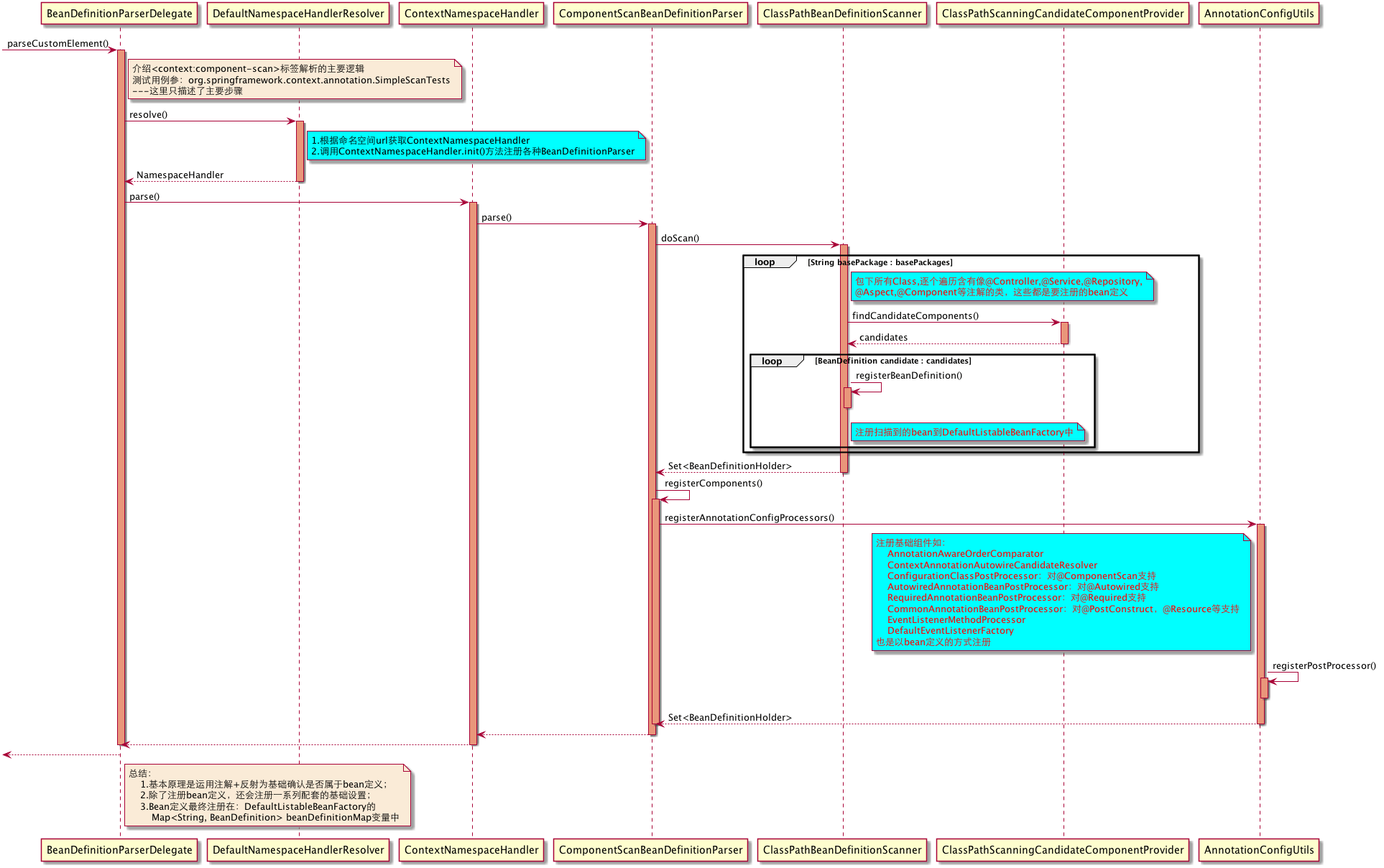Image resolution: width=1384 pixels, height=868 pixels.
Task: Select the resolve() message label
Action: [x=148, y=115]
